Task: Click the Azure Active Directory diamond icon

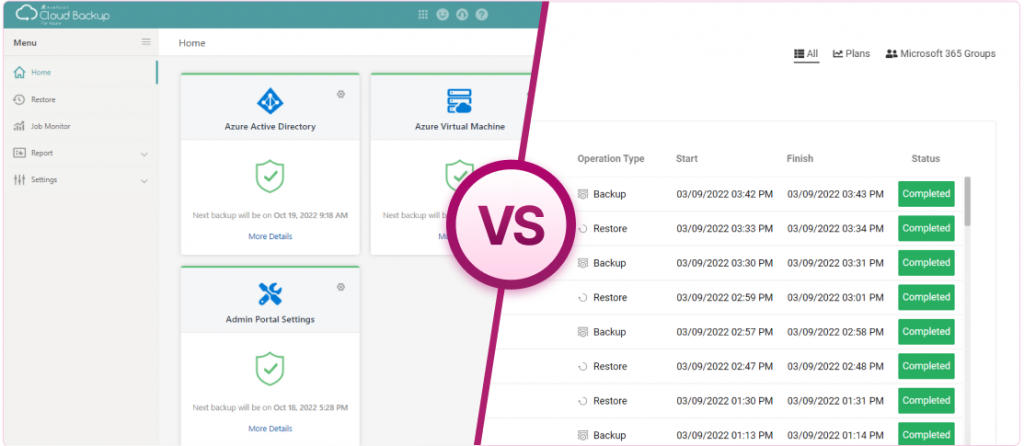Action: point(270,101)
